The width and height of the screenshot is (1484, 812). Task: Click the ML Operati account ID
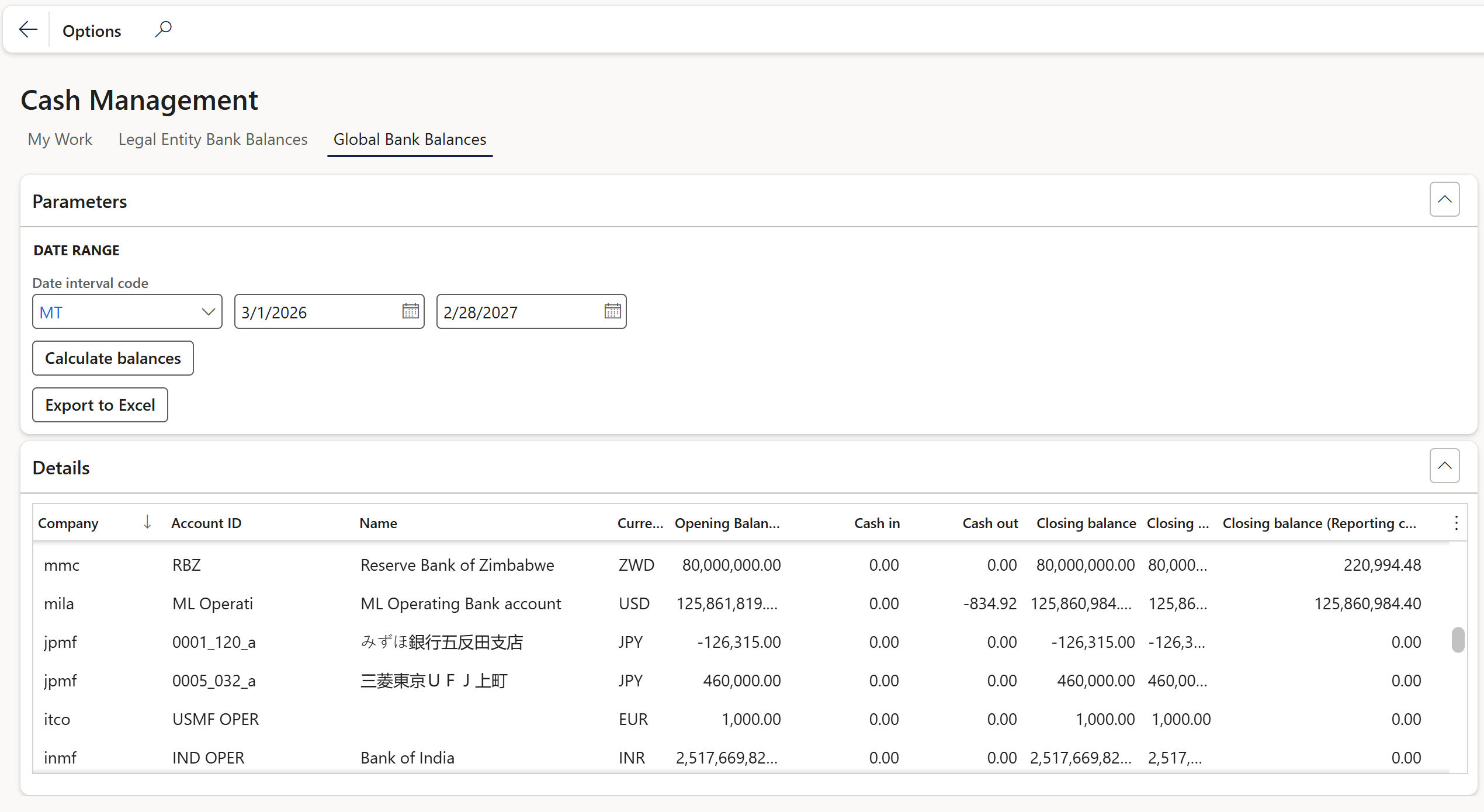pos(213,603)
